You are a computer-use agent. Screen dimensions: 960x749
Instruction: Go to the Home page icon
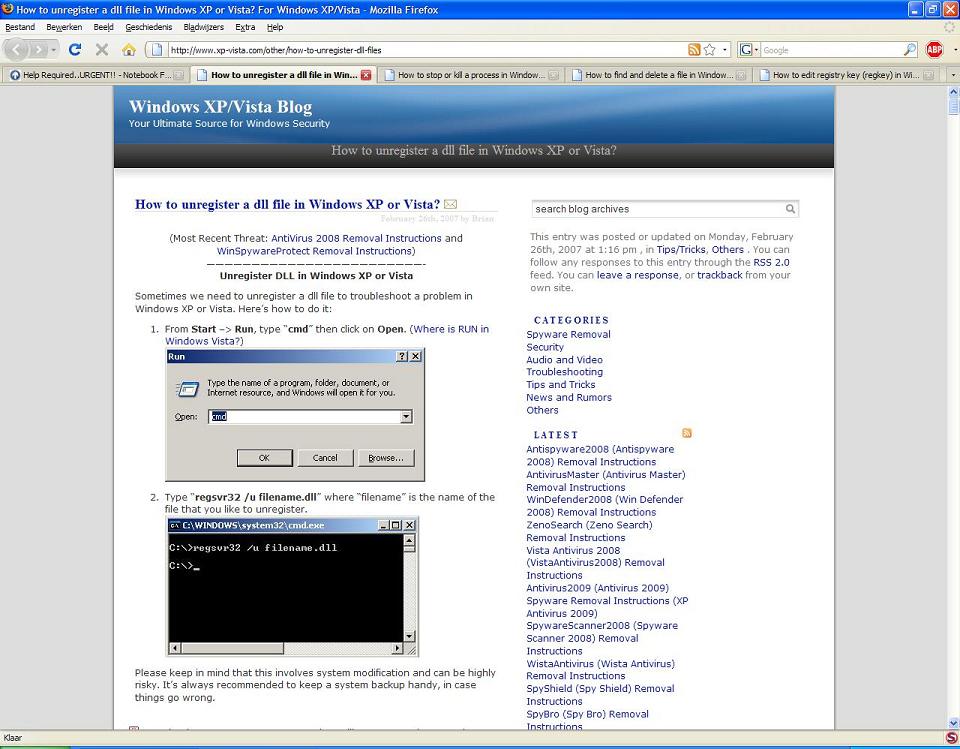[x=129, y=50]
